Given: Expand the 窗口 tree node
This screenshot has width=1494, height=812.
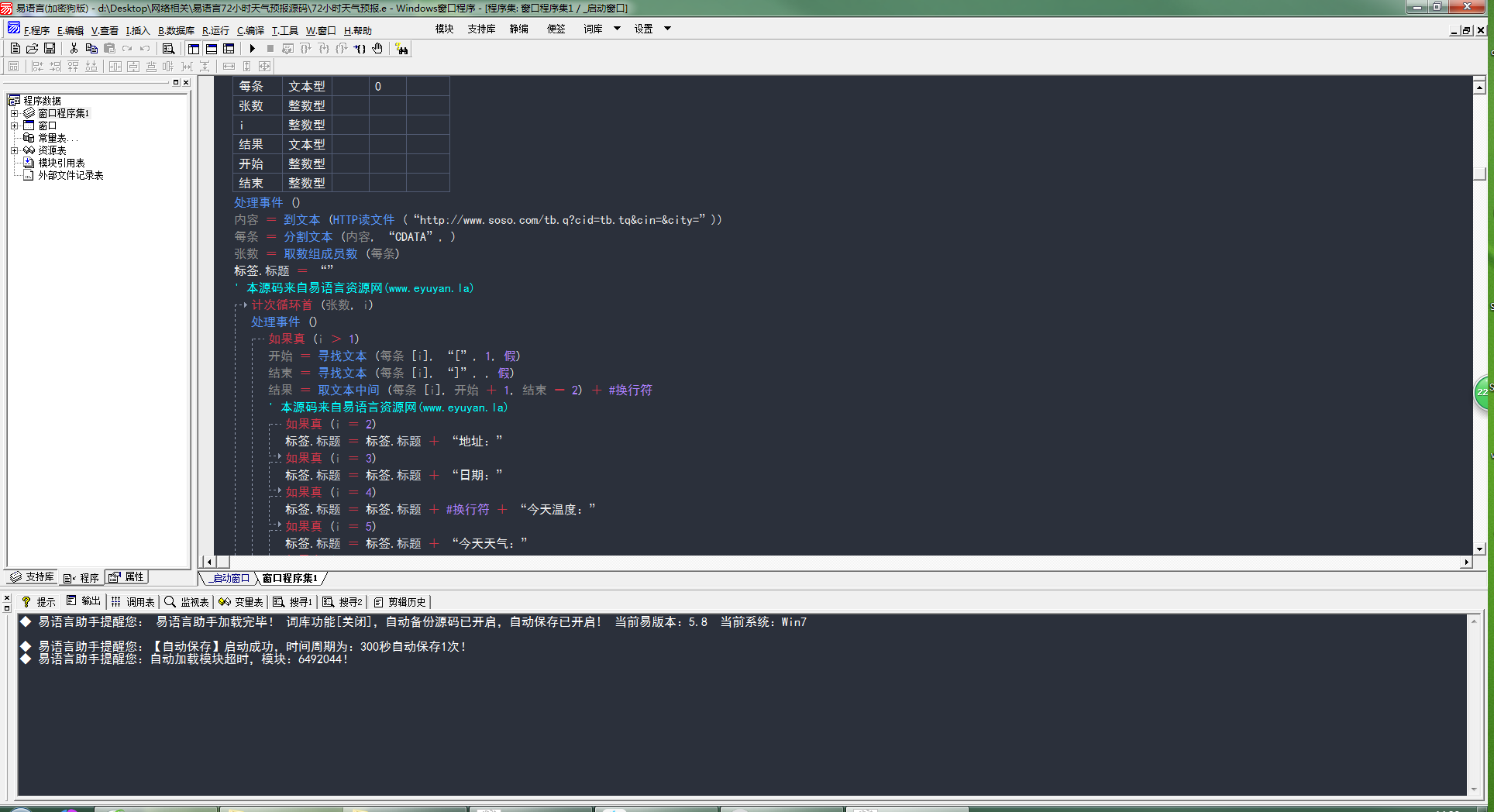Looking at the screenshot, I should (x=14, y=126).
